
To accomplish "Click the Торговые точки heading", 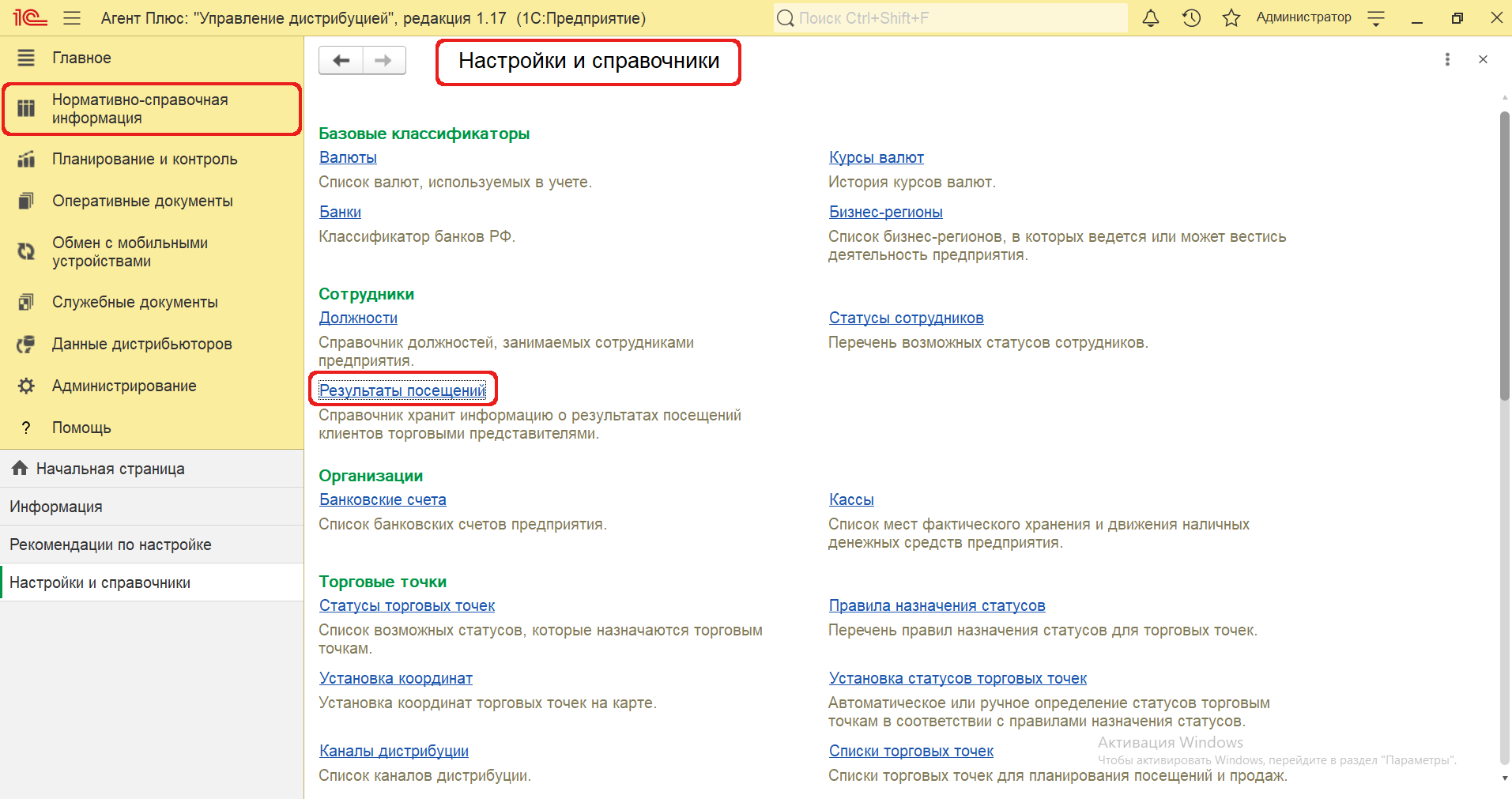I will click(383, 582).
